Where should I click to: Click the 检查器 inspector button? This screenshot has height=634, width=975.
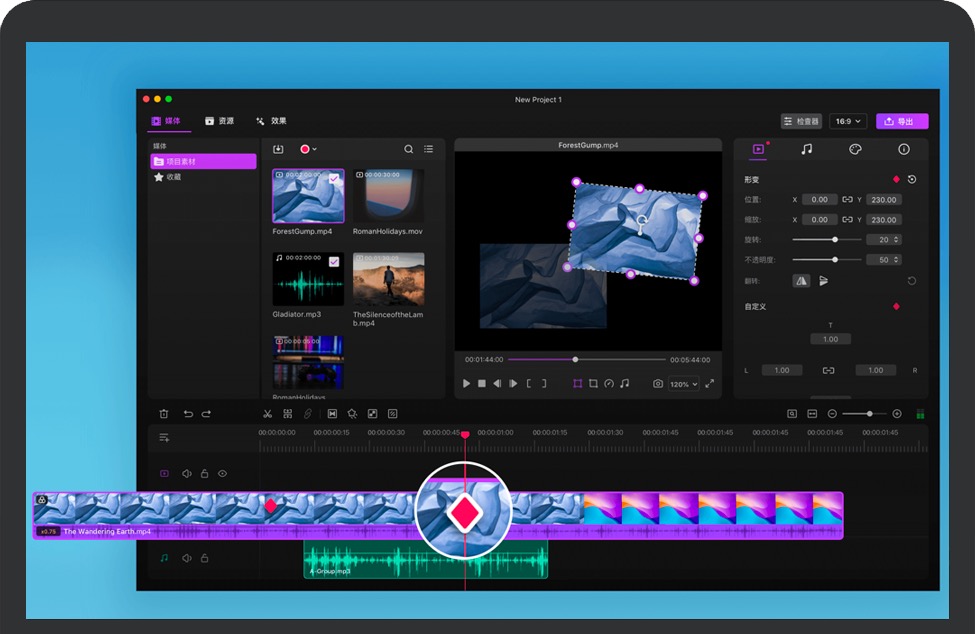[801, 121]
